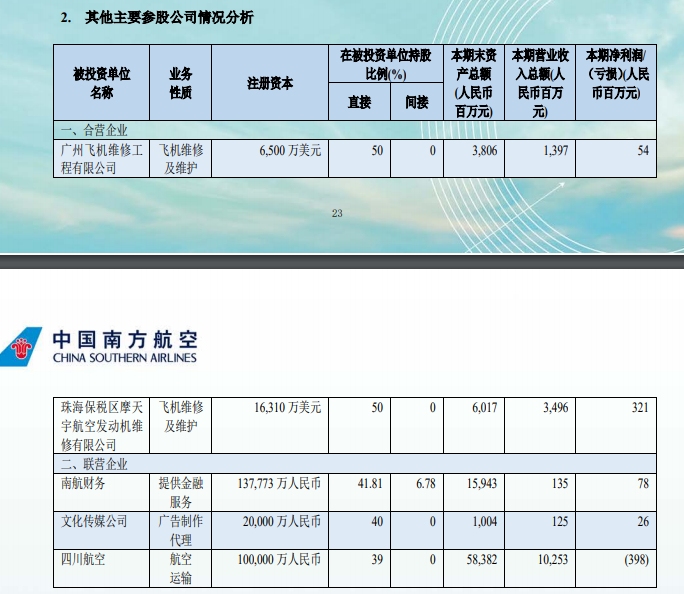684x594 pixels.
Task: Click the 6,017 total assets value
Action: 484,407
